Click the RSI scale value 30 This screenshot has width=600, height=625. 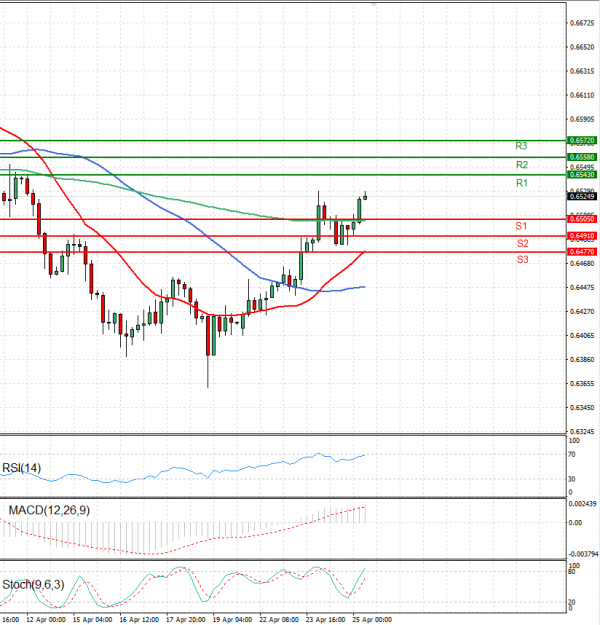[572, 479]
